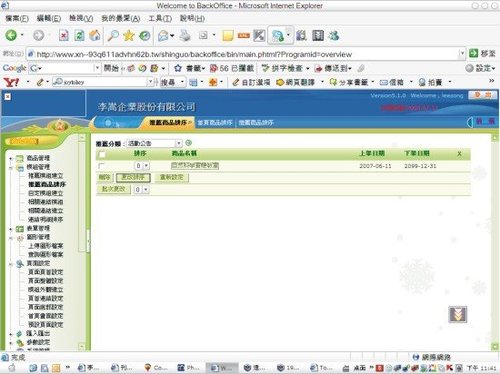Click the 2099-12-31 date cell
The image size is (500, 374).
point(420,166)
